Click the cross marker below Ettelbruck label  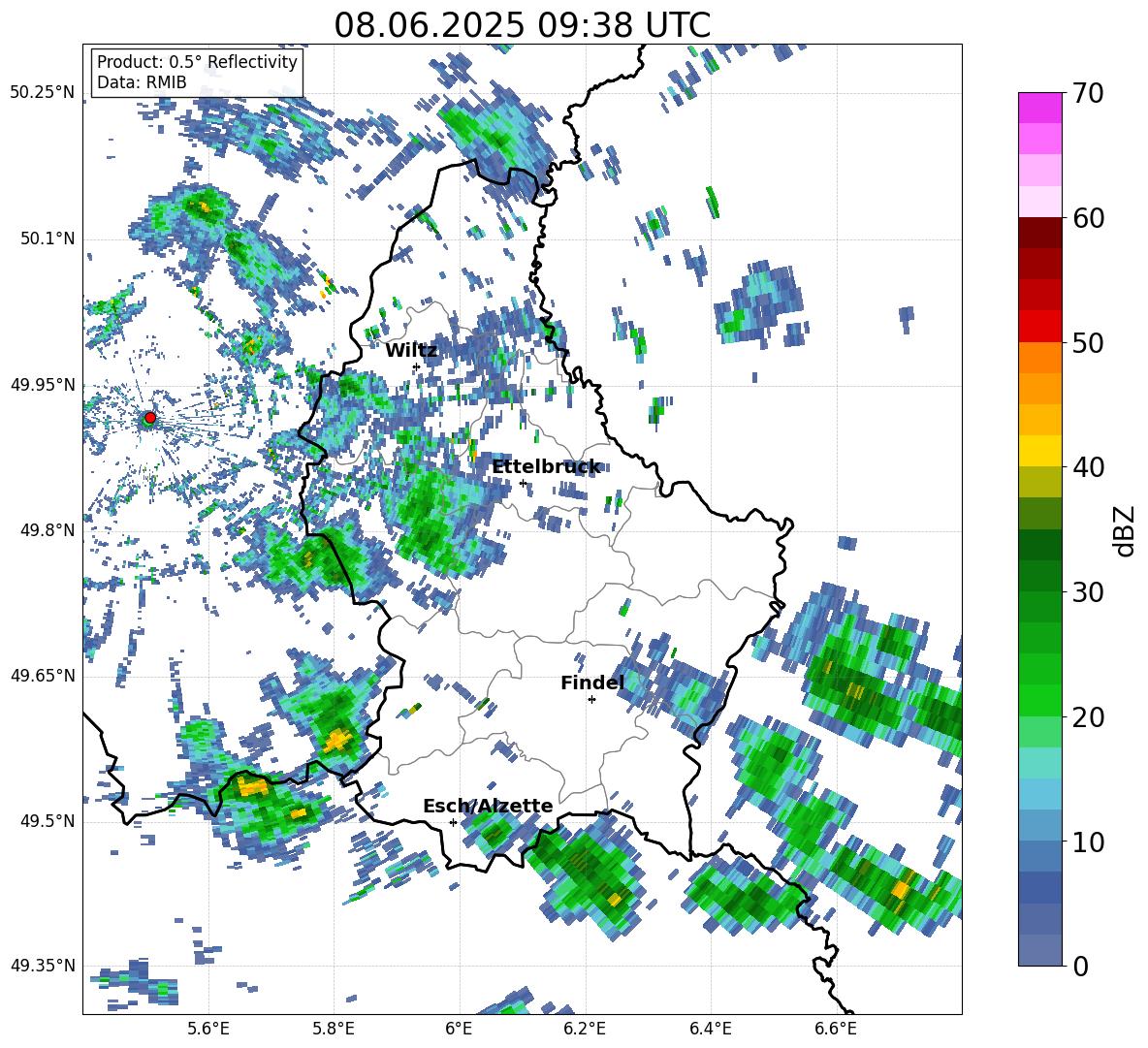point(523,483)
